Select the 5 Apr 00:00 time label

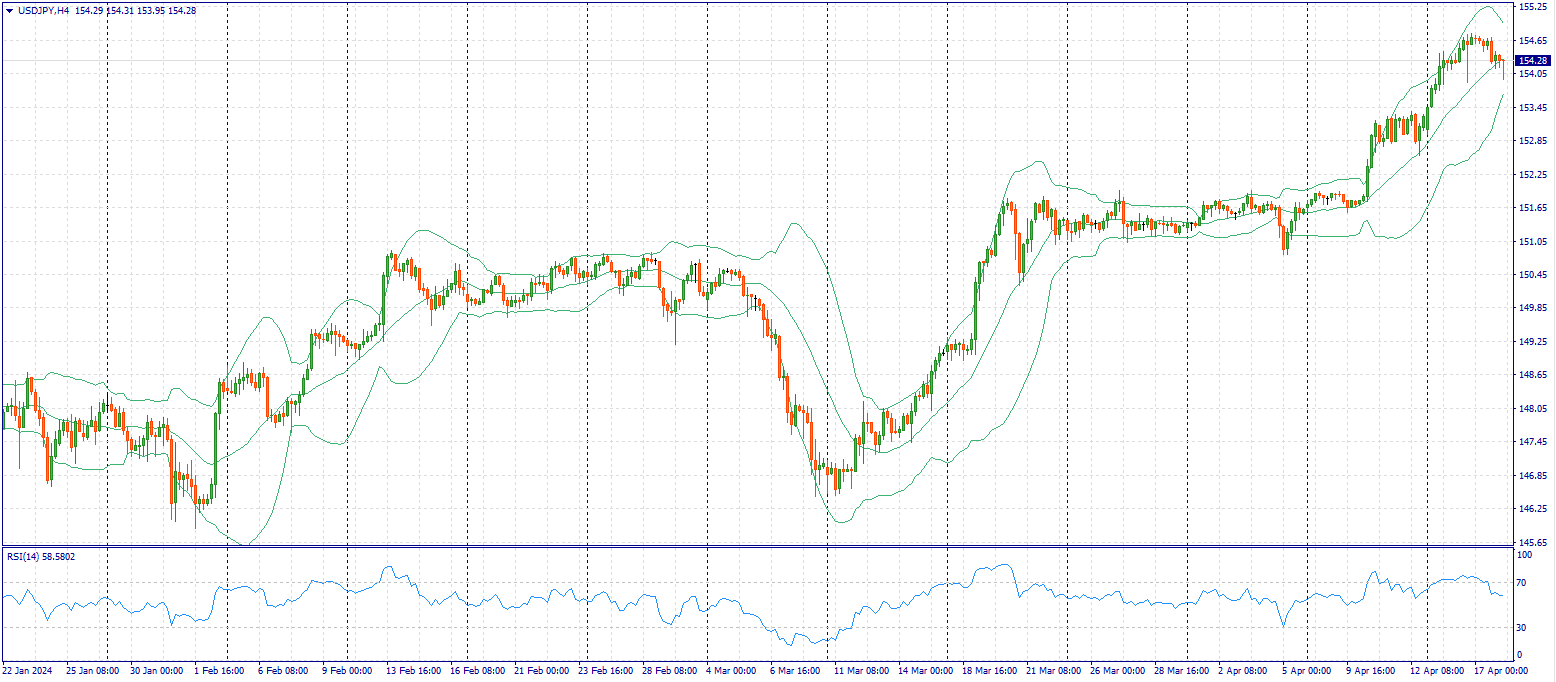[1305, 671]
